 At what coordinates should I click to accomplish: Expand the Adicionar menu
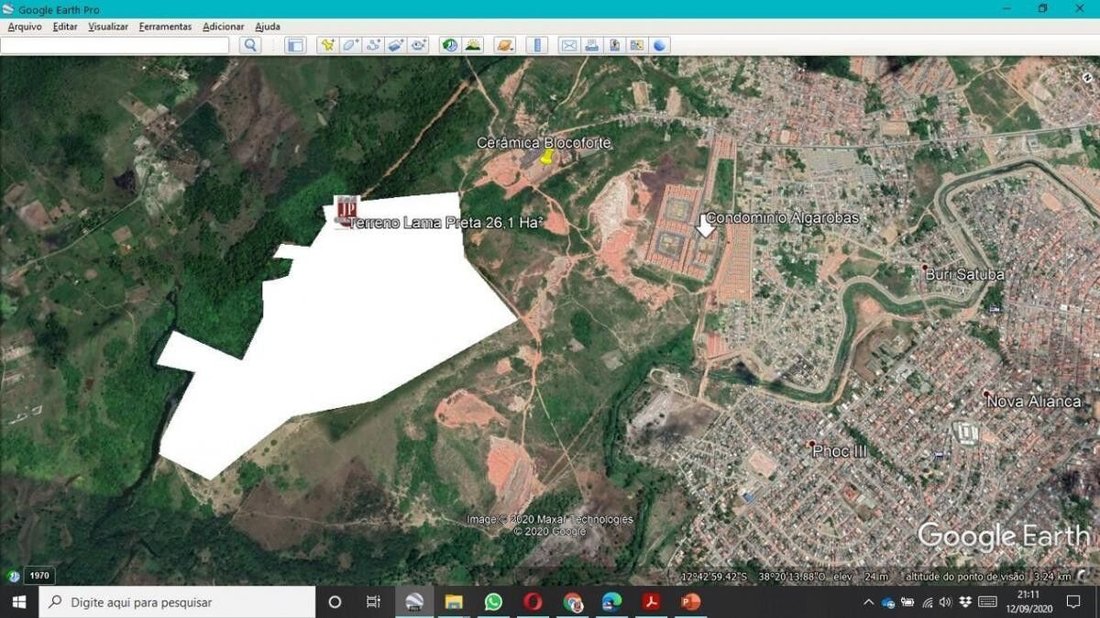pyautogui.click(x=223, y=27)
